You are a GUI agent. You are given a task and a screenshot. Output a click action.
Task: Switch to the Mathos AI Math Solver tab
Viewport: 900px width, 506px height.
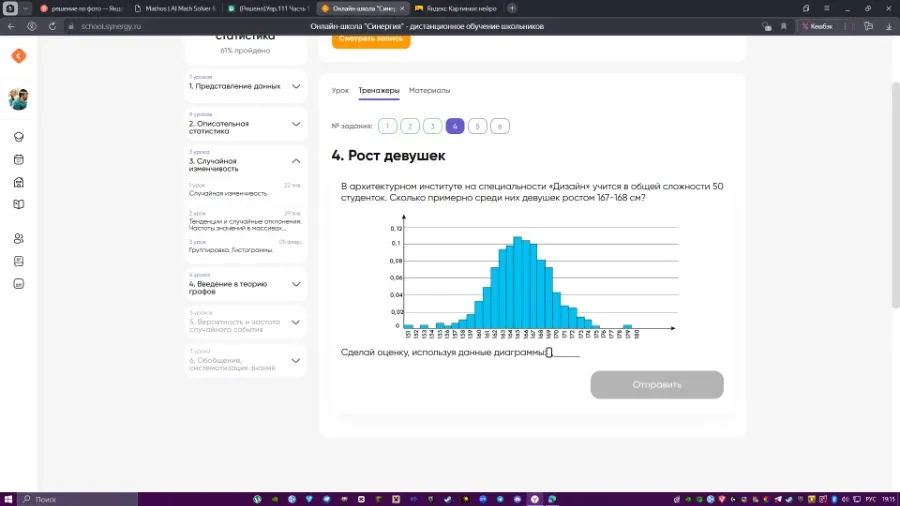(176, 9)
